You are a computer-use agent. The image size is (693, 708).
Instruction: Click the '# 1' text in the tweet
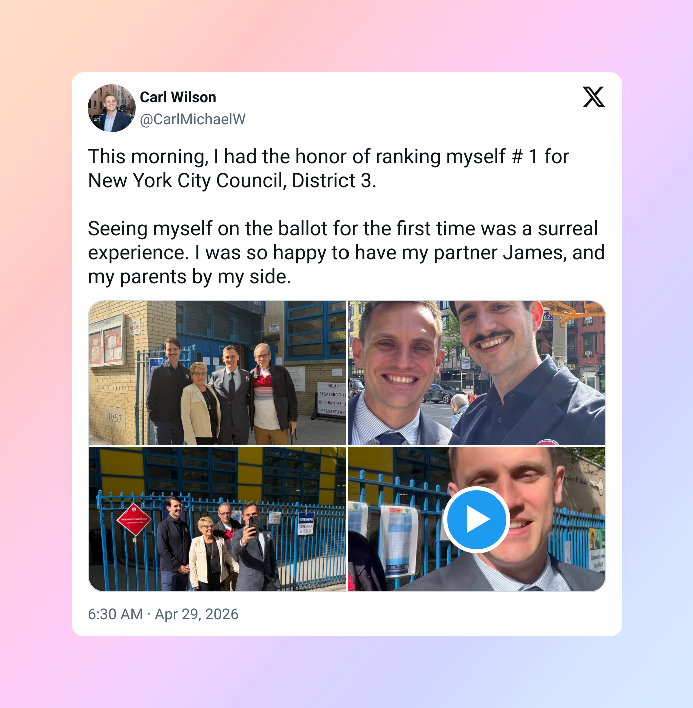coord(525,157)
